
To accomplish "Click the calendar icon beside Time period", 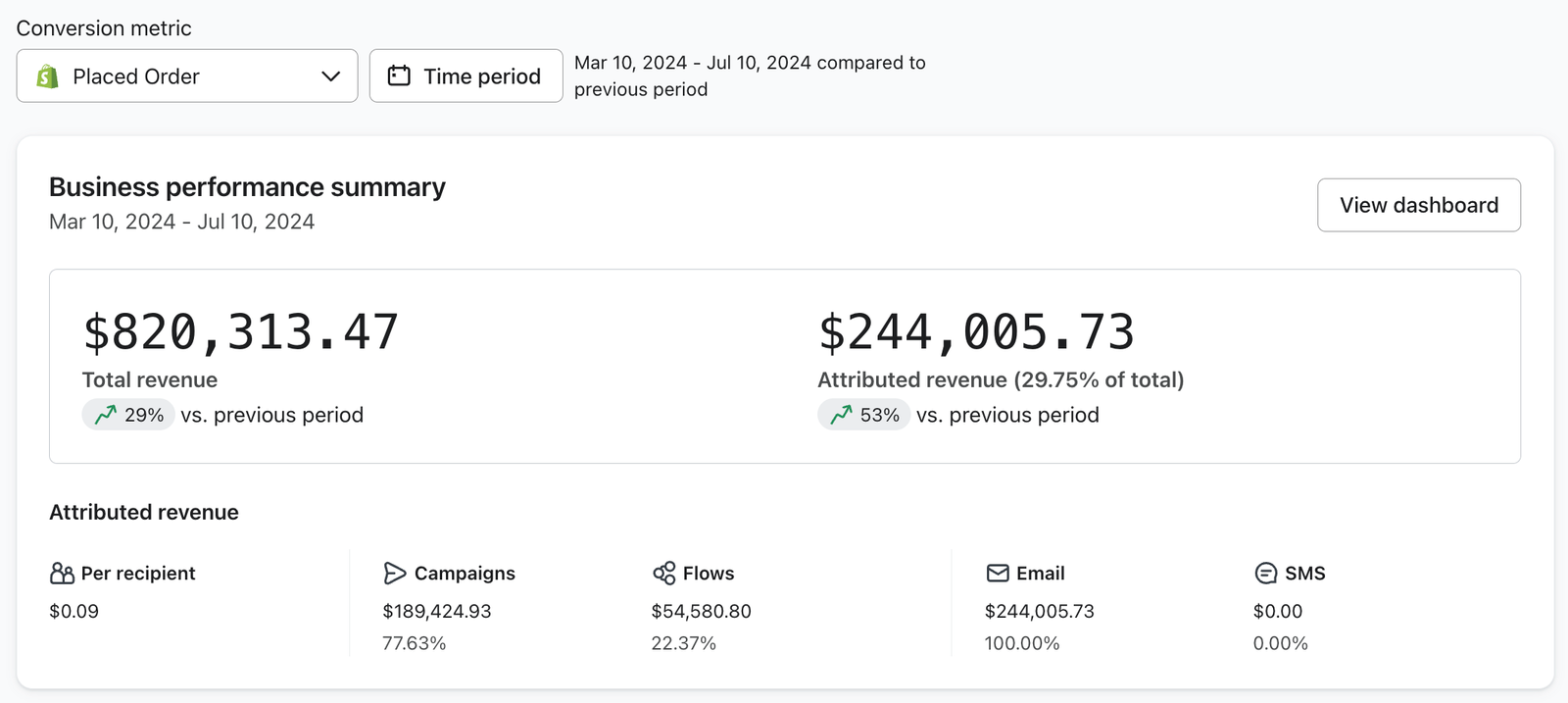I will [x=399, y=75].
